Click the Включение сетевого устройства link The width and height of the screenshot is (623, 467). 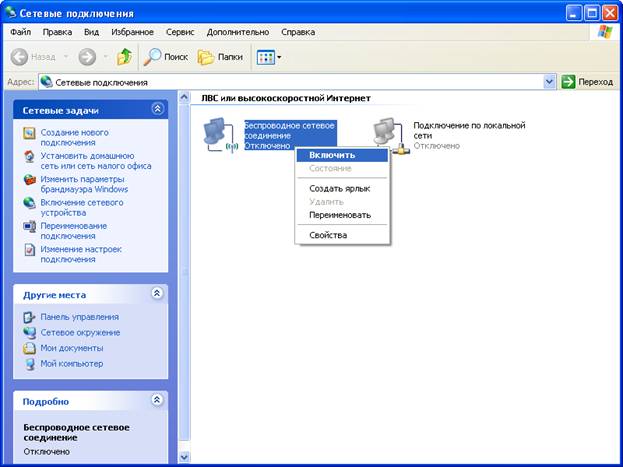[82, 207]
